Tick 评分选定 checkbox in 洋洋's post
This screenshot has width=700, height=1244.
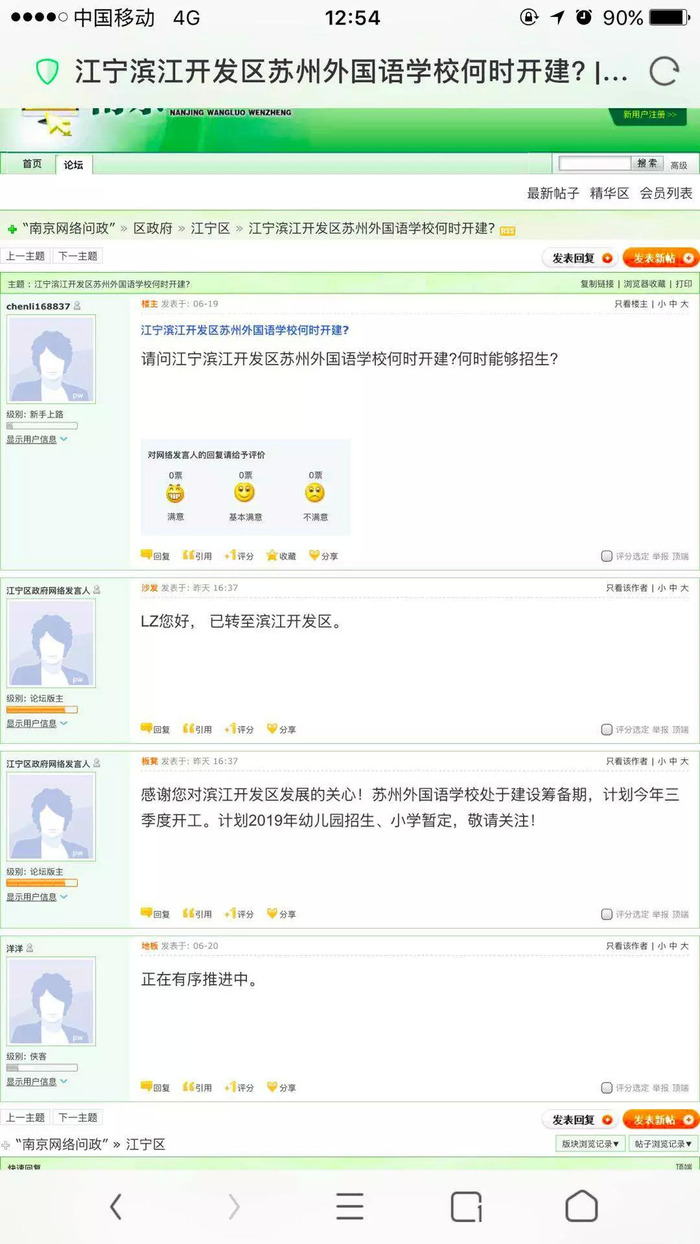pos(607,1088)
